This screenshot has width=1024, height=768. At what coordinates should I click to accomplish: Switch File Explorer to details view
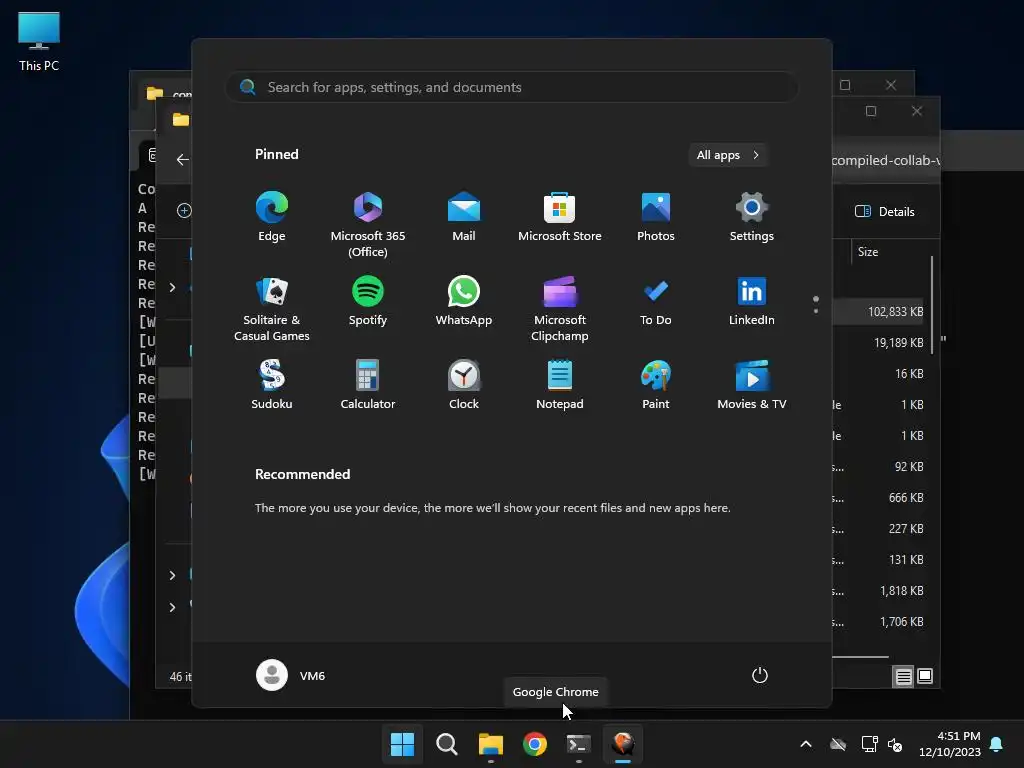point(903,676)
